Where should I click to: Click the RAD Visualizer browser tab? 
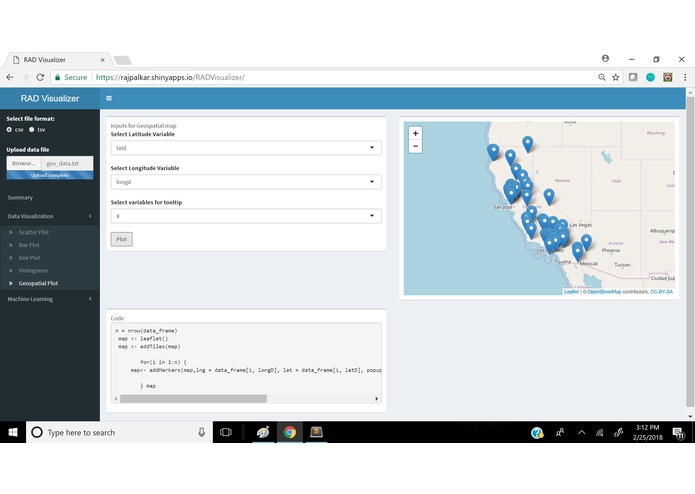(x=58, y=59)
